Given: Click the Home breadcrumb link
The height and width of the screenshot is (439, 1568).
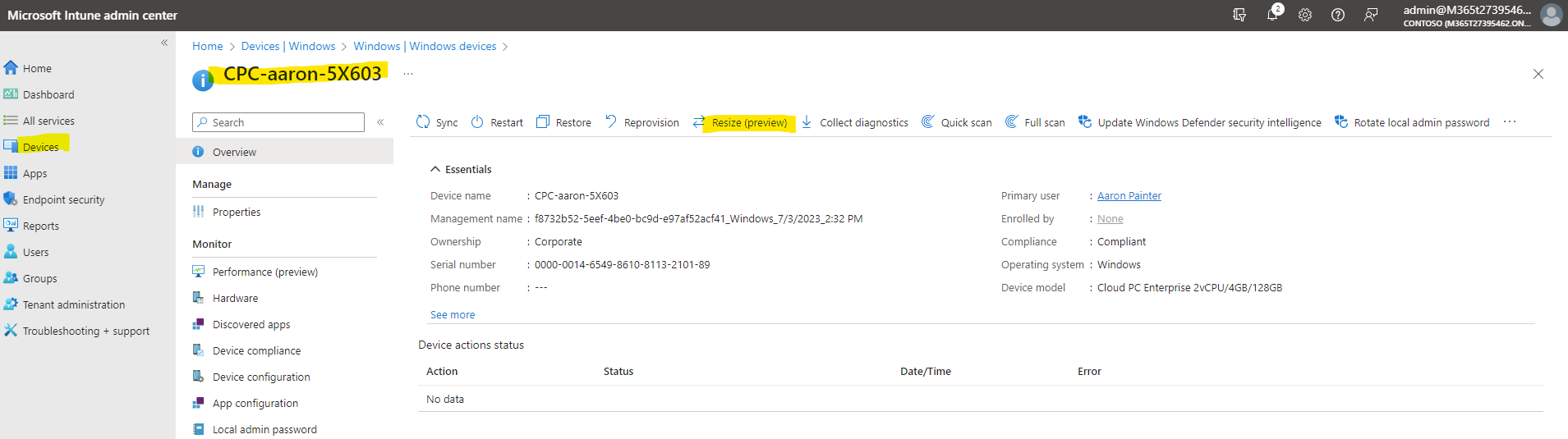Looking at the screenshot, I should (208, 46).
